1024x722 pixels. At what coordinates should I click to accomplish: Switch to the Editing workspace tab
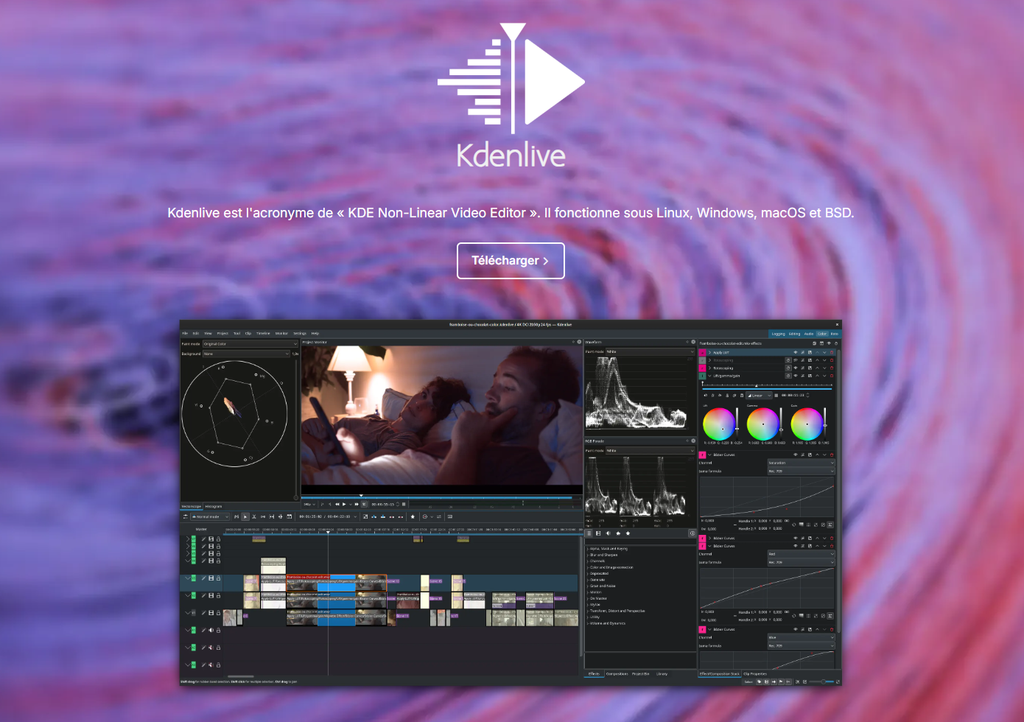[794, 334]
